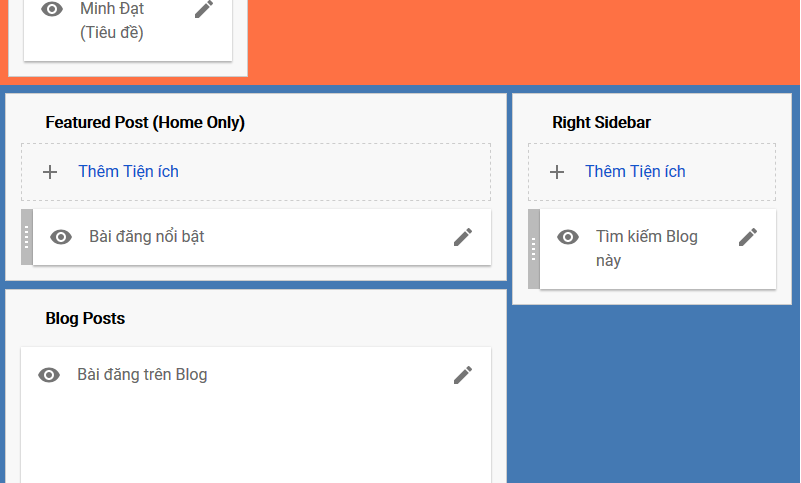Image resolution: width=801 pixels, height=483 pixels.
Task: Toggle visibility of Tìm kiếm Blog này gadget
Action: point(568,237)
